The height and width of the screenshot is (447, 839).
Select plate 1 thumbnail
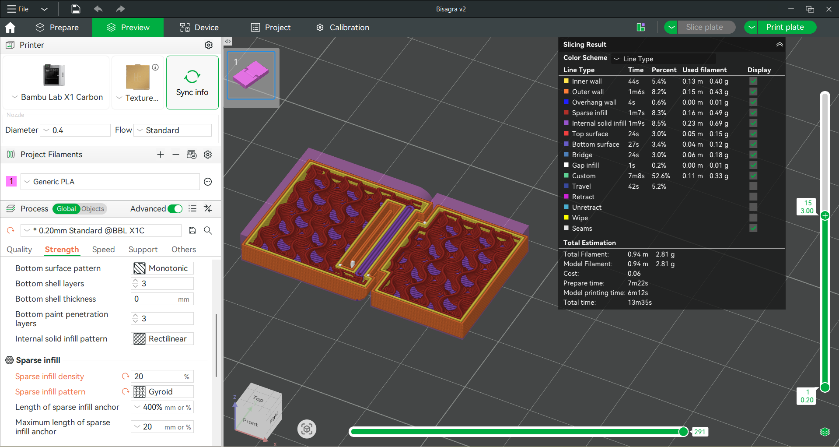[251, 75]
